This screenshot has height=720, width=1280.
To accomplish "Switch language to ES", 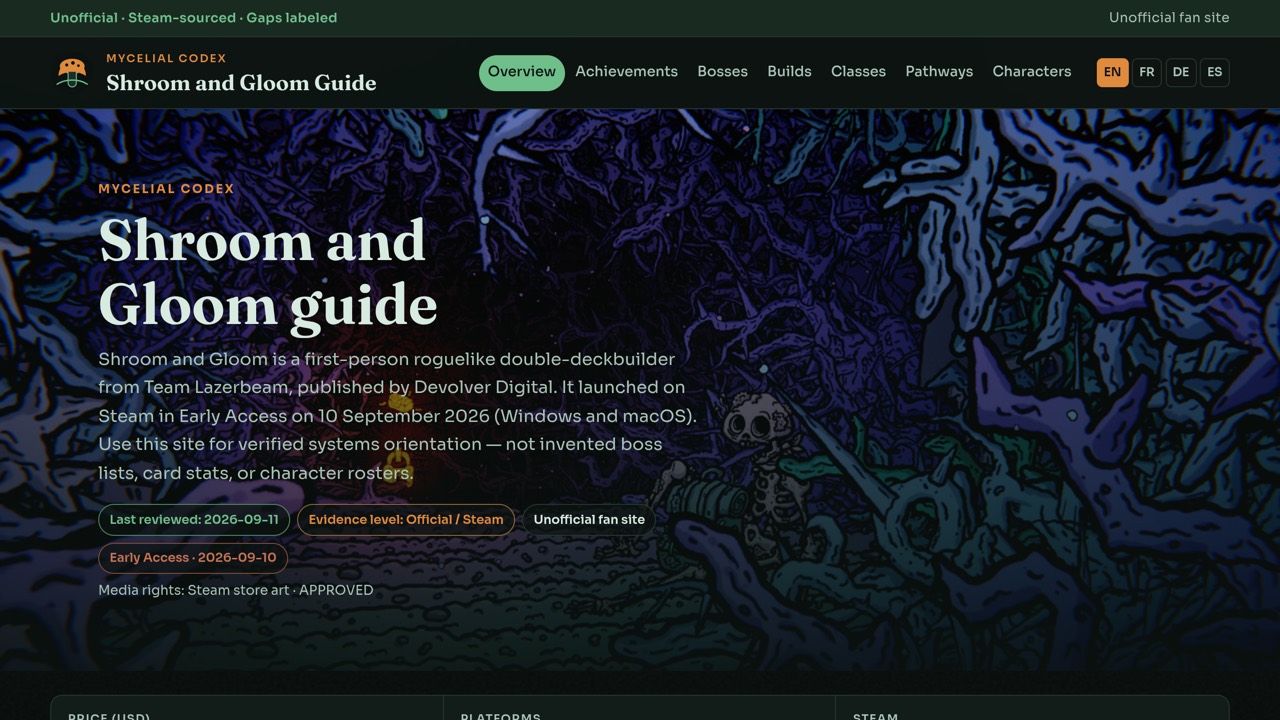I will coord(1215,72).
